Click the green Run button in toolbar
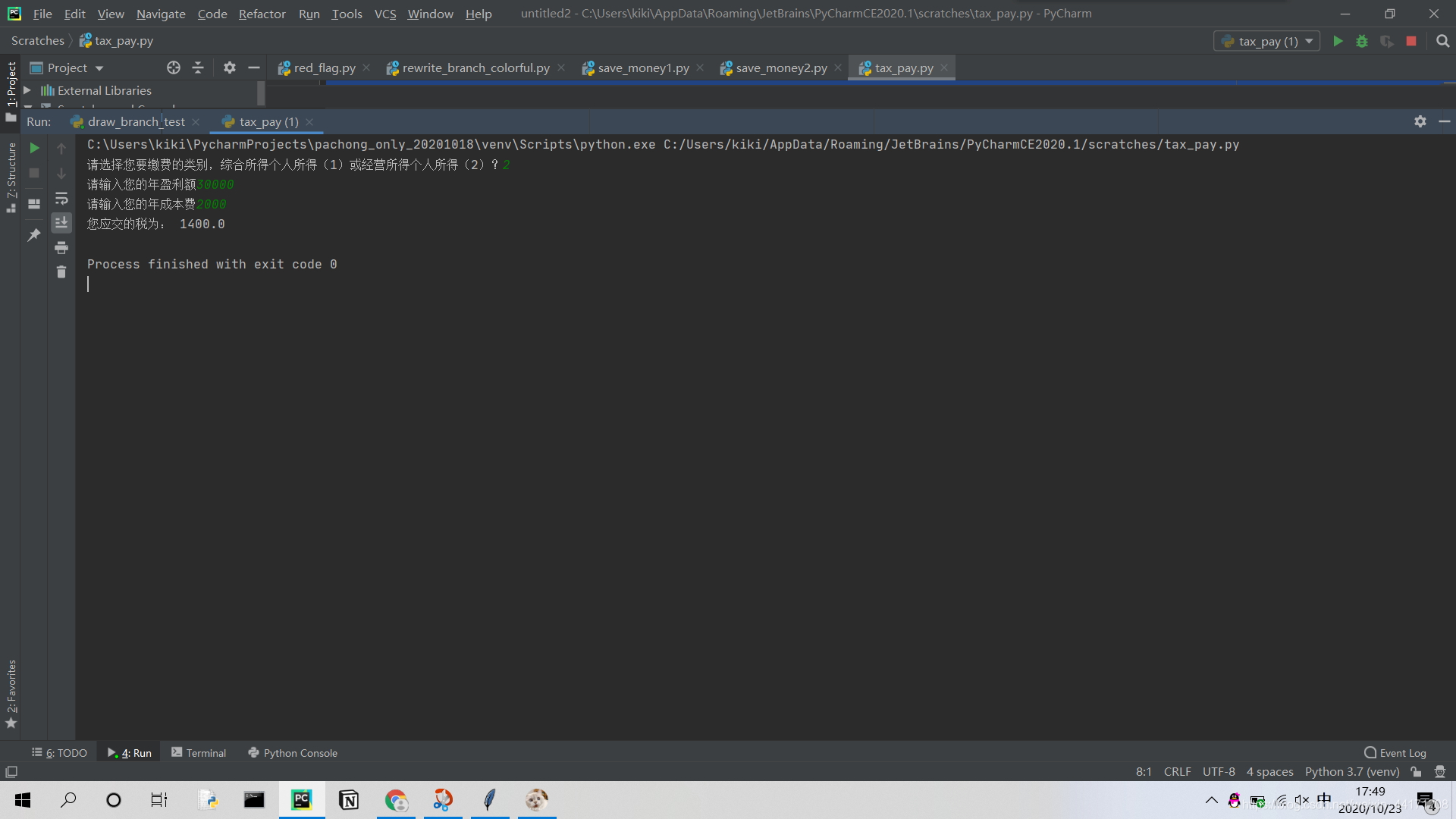The width and height of the screenshot is (1456, 819). coord(1338,41)
